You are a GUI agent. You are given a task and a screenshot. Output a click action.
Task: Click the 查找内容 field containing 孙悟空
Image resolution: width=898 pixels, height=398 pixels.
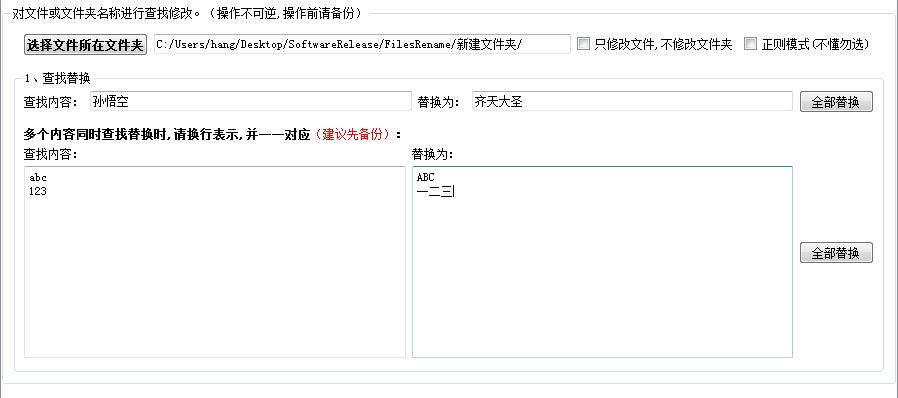251,101
